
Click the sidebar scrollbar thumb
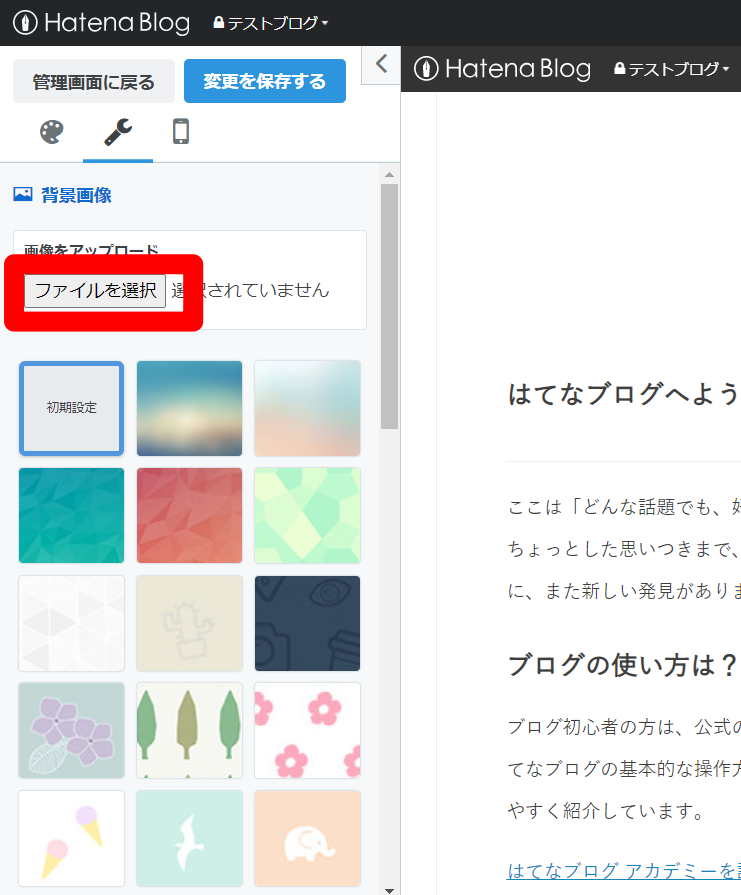pyautogui.click(x=389, y=306)
